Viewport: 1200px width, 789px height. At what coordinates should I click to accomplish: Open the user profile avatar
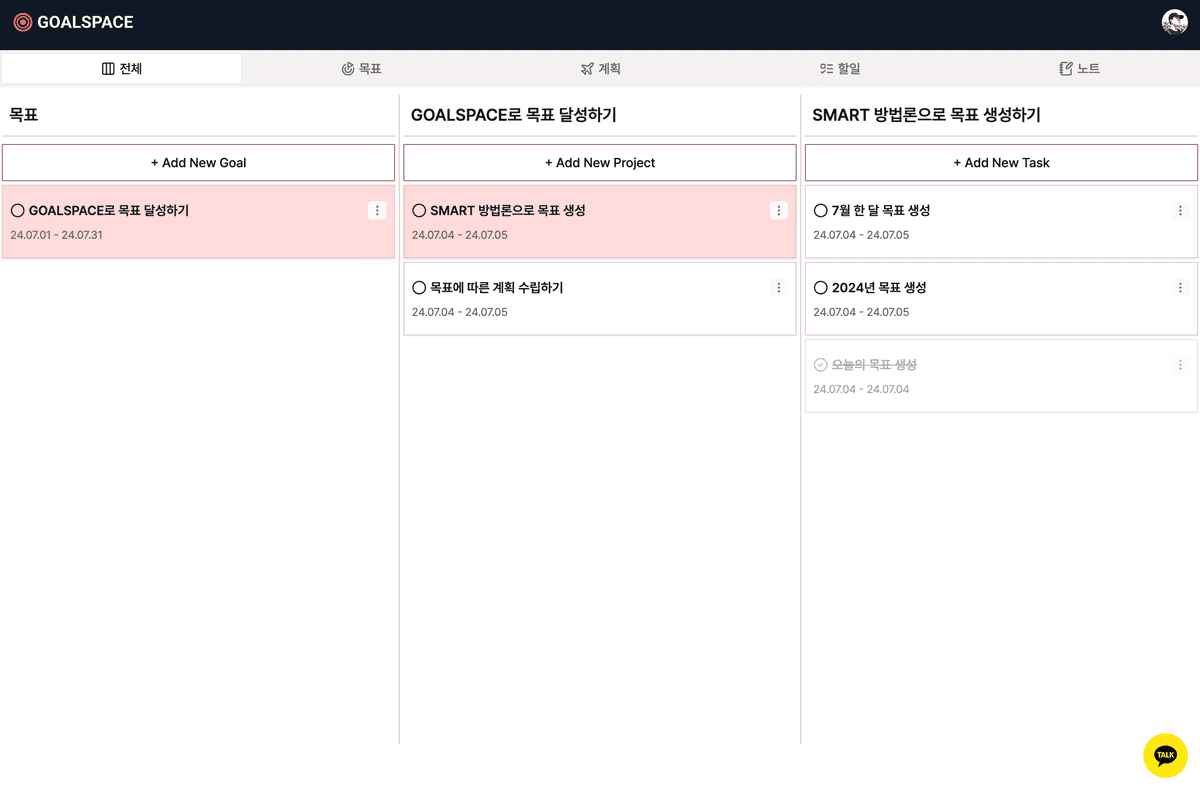pyautogui.click(x=1174, y=22)
